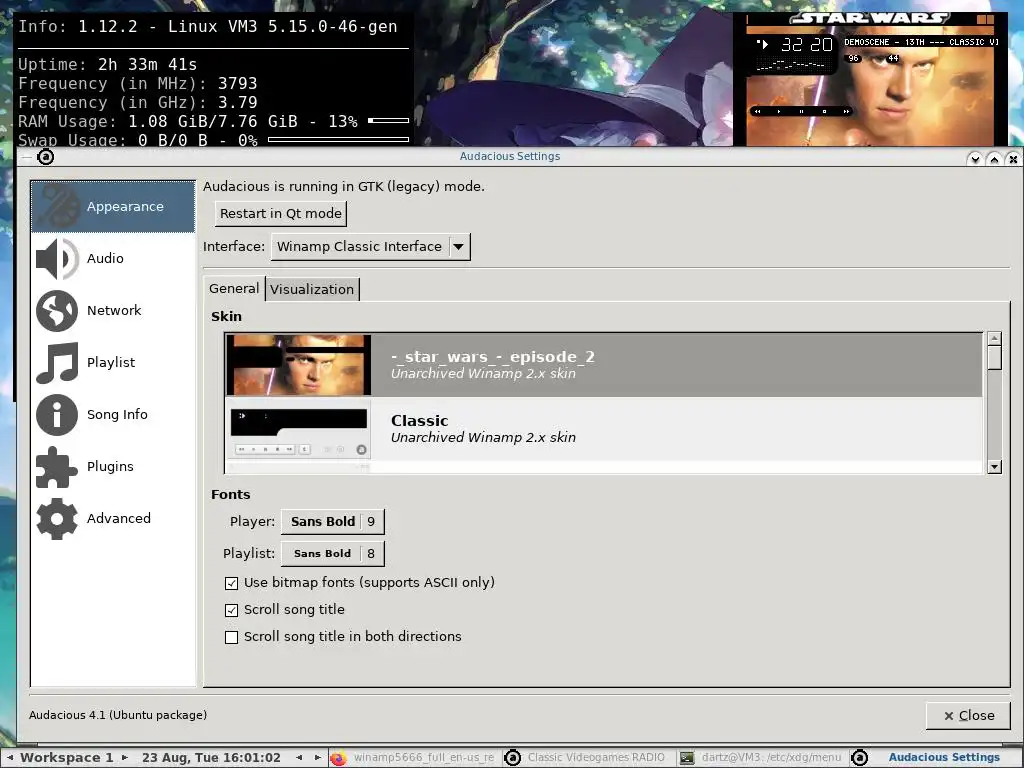Viewport: 1024px width, 768px height.
Task: Toggle Scroll song title checkbox
Action: pyautogui.click(x=231, y=610)
